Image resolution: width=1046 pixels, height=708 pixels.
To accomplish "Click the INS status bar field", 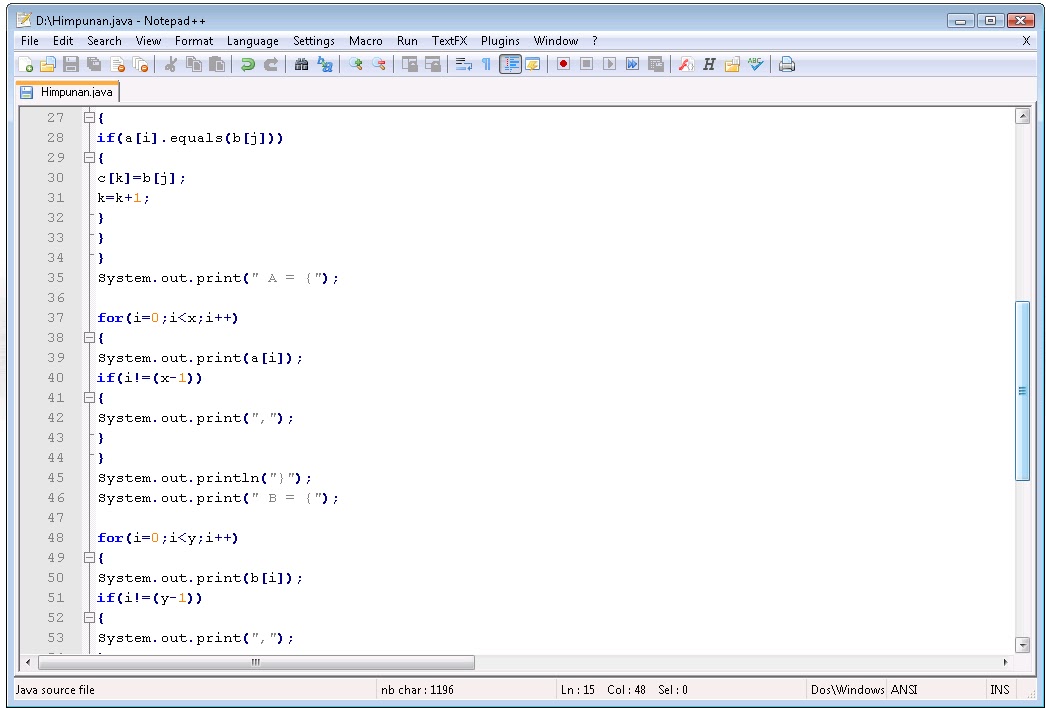I will (x=999, y=689).
